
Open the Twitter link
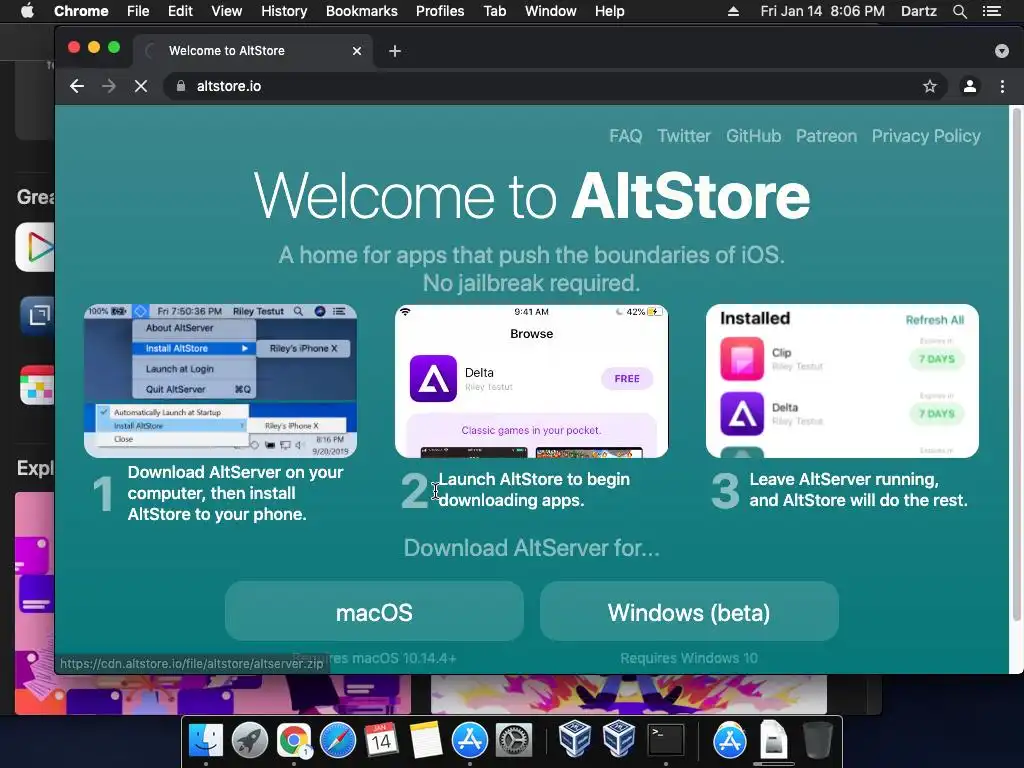click(684, 136)
